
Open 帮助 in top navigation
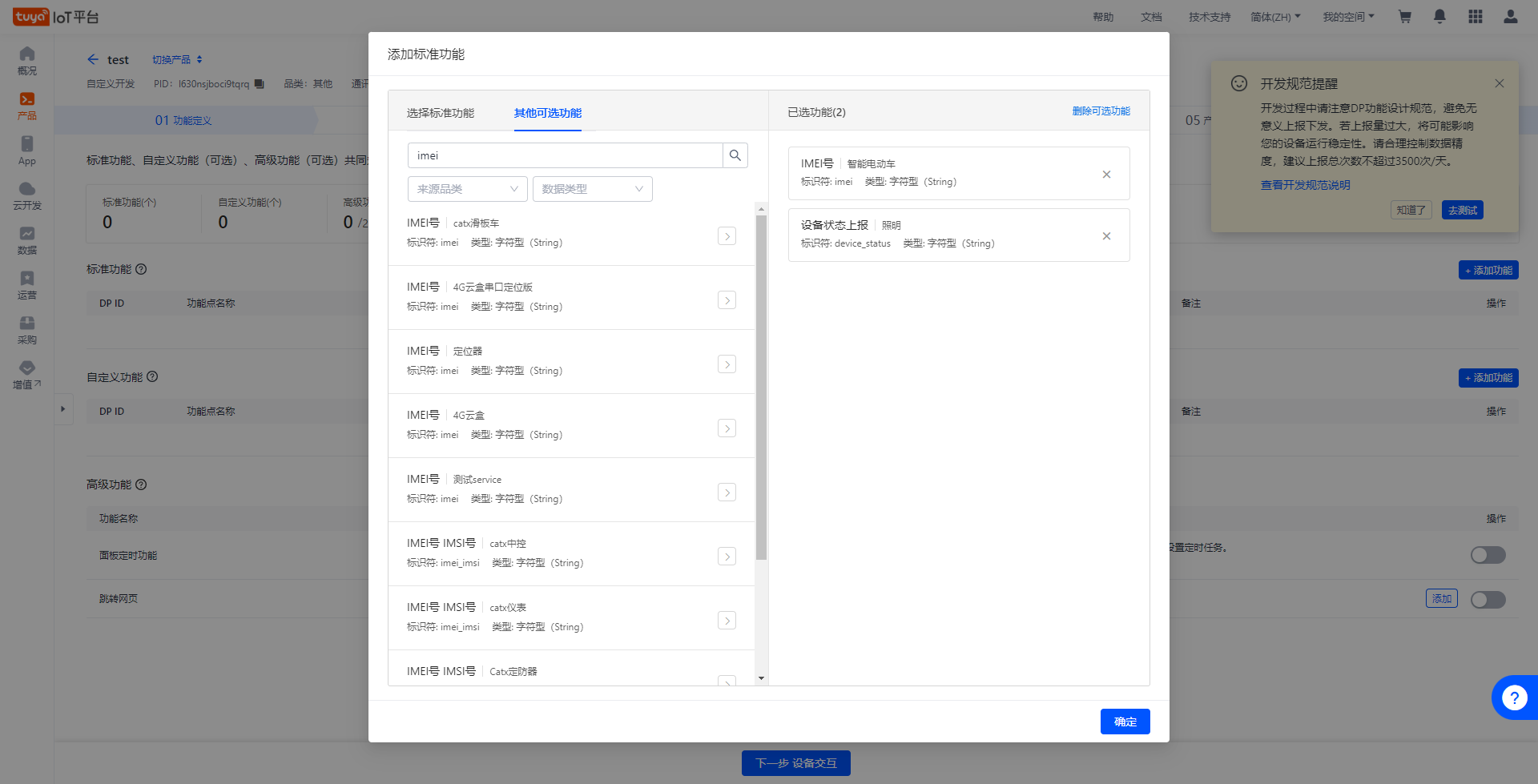(x=1103, y=17)
